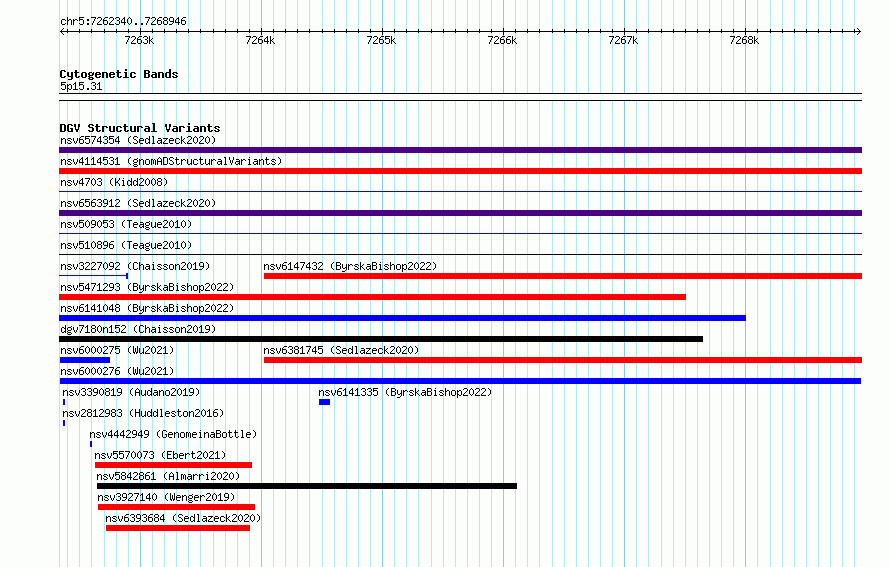
Task: Select the red bar under nsv5471293
Action: click(372, 297)
